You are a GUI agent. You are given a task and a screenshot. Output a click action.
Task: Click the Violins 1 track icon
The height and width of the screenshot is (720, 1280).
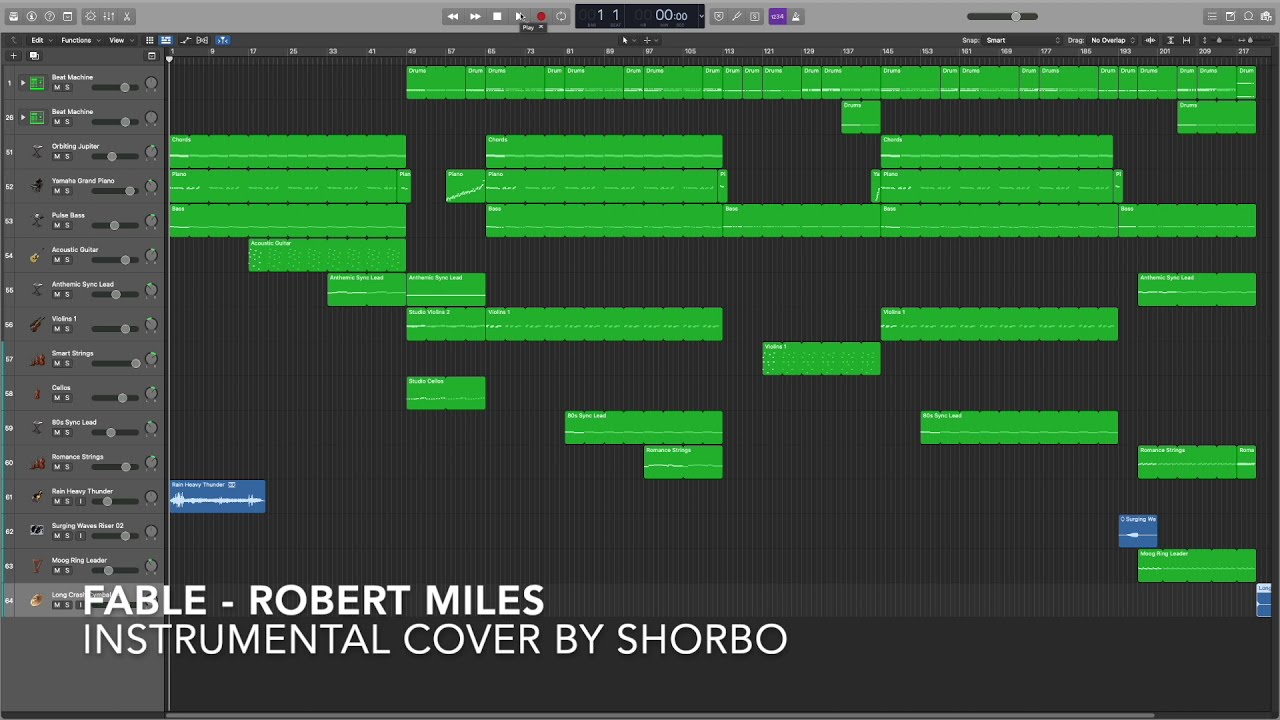[37, 324]
